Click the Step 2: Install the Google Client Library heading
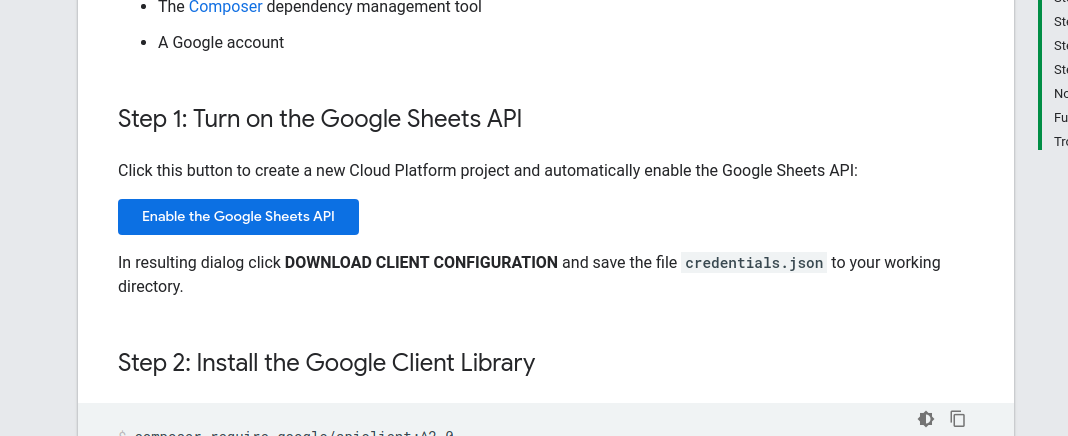 tap(326, 362)
